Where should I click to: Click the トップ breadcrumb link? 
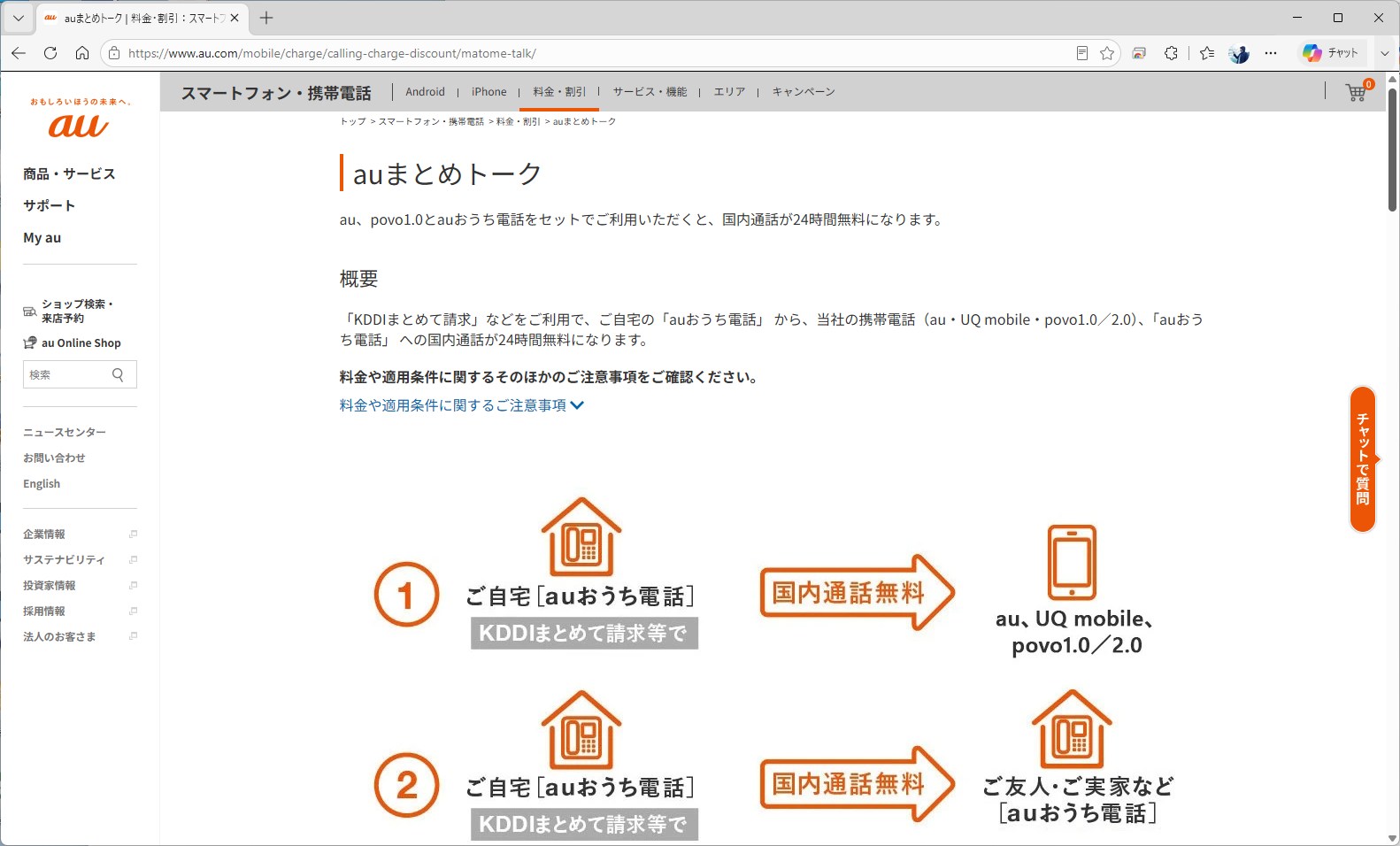(x=353, y=121)
